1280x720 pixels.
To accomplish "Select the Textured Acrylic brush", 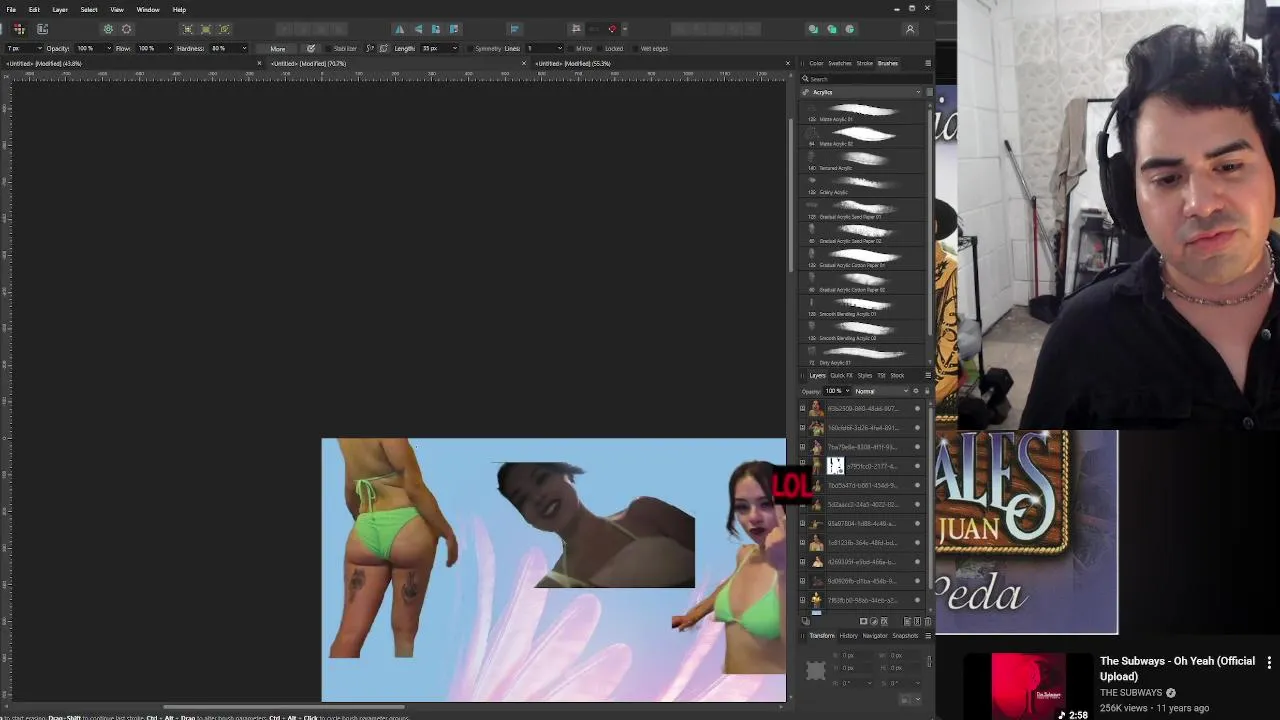I will coord(862,161).
